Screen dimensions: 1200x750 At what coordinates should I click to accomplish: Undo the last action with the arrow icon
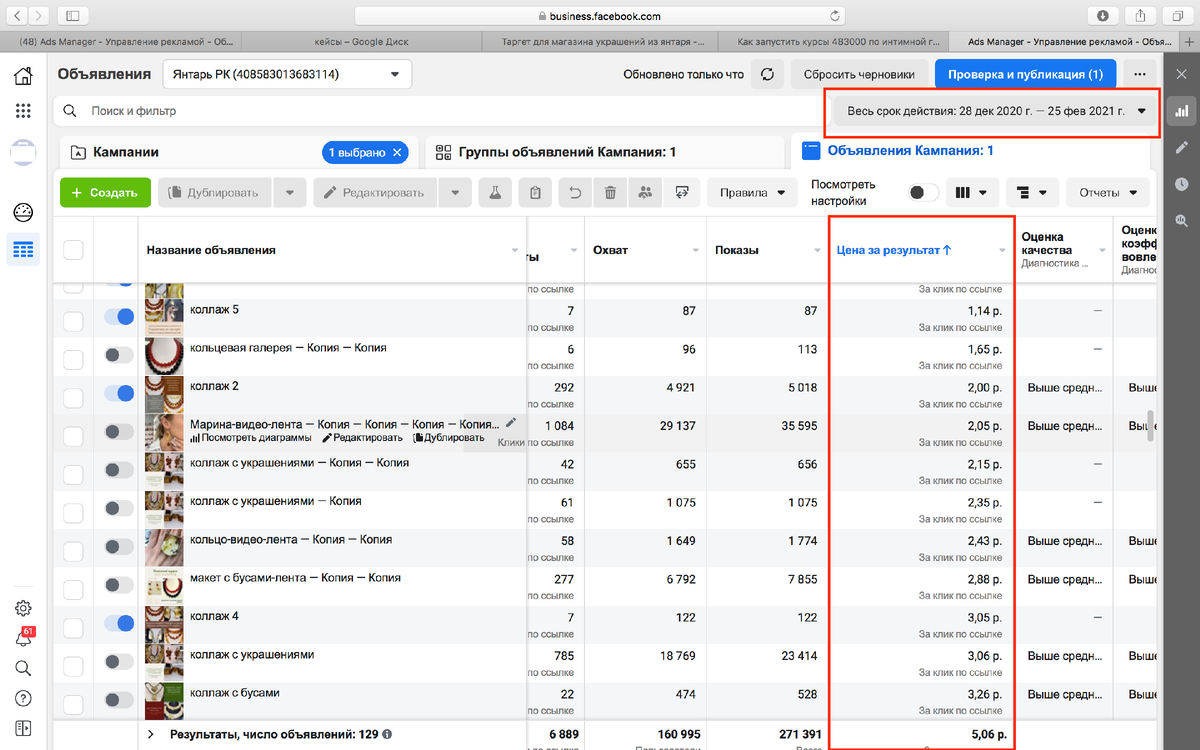tap(575, 193)
